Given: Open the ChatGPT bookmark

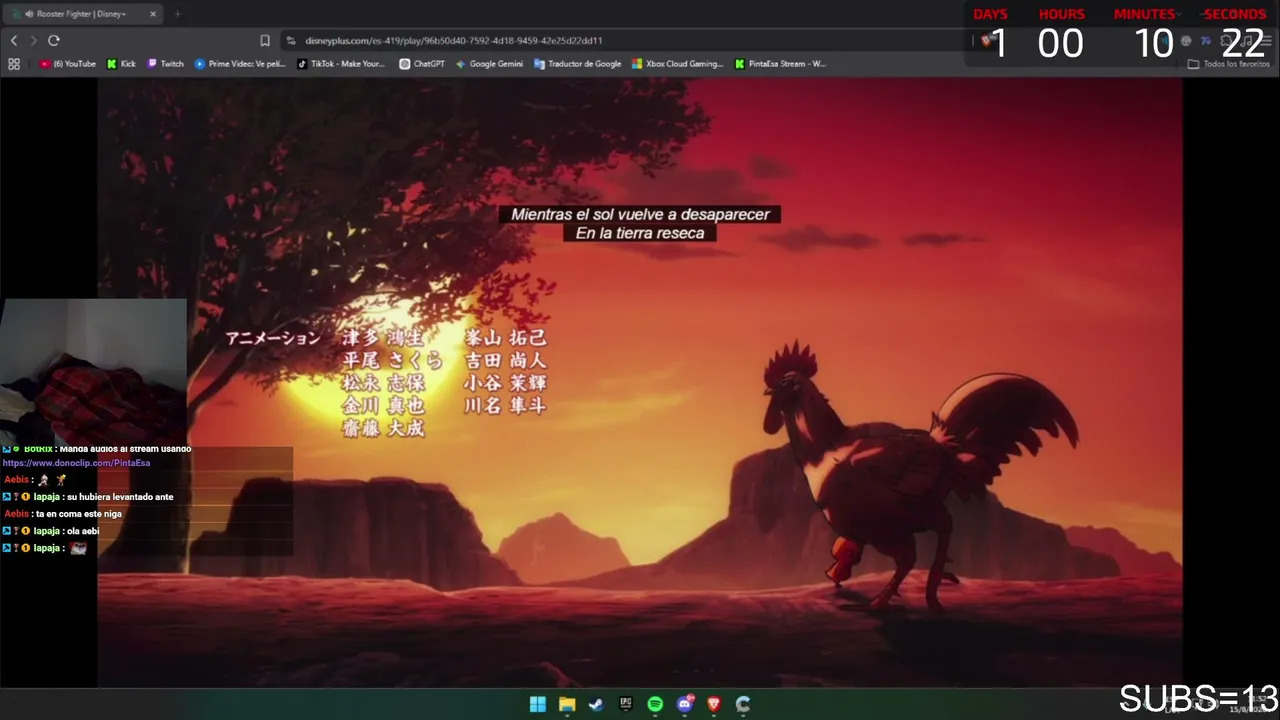Looking at the screenshot, I should click(422, 64).
